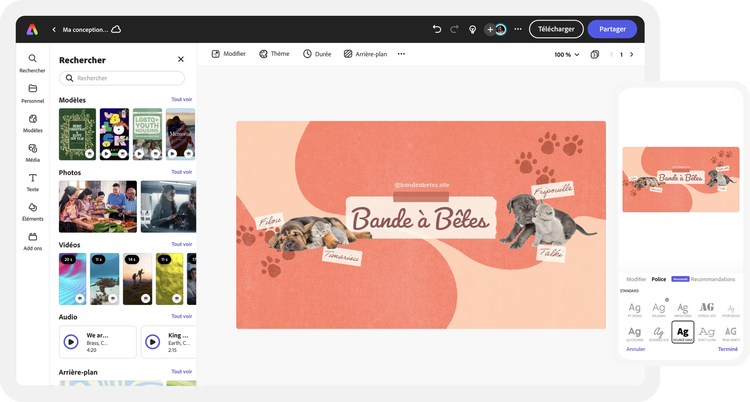Open the Rechercher tool in the sidebar

[x=33, y=63]
